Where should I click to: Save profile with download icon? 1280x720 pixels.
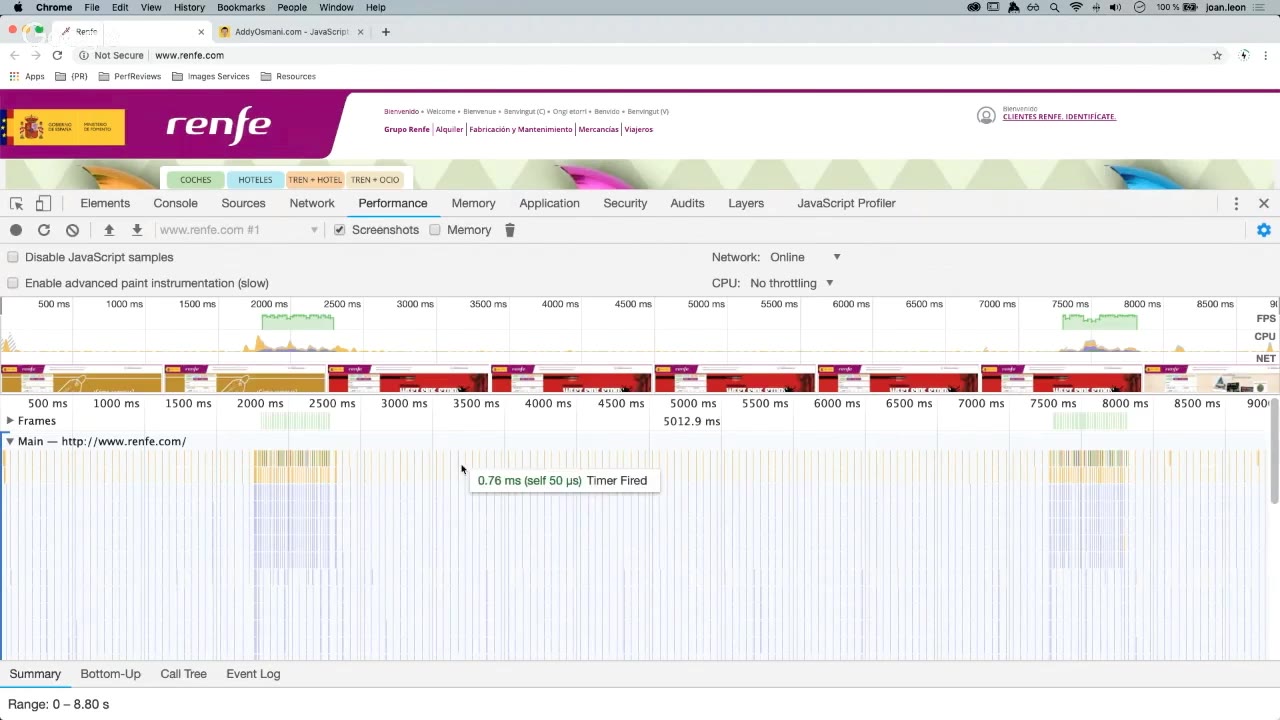point(137,230)
